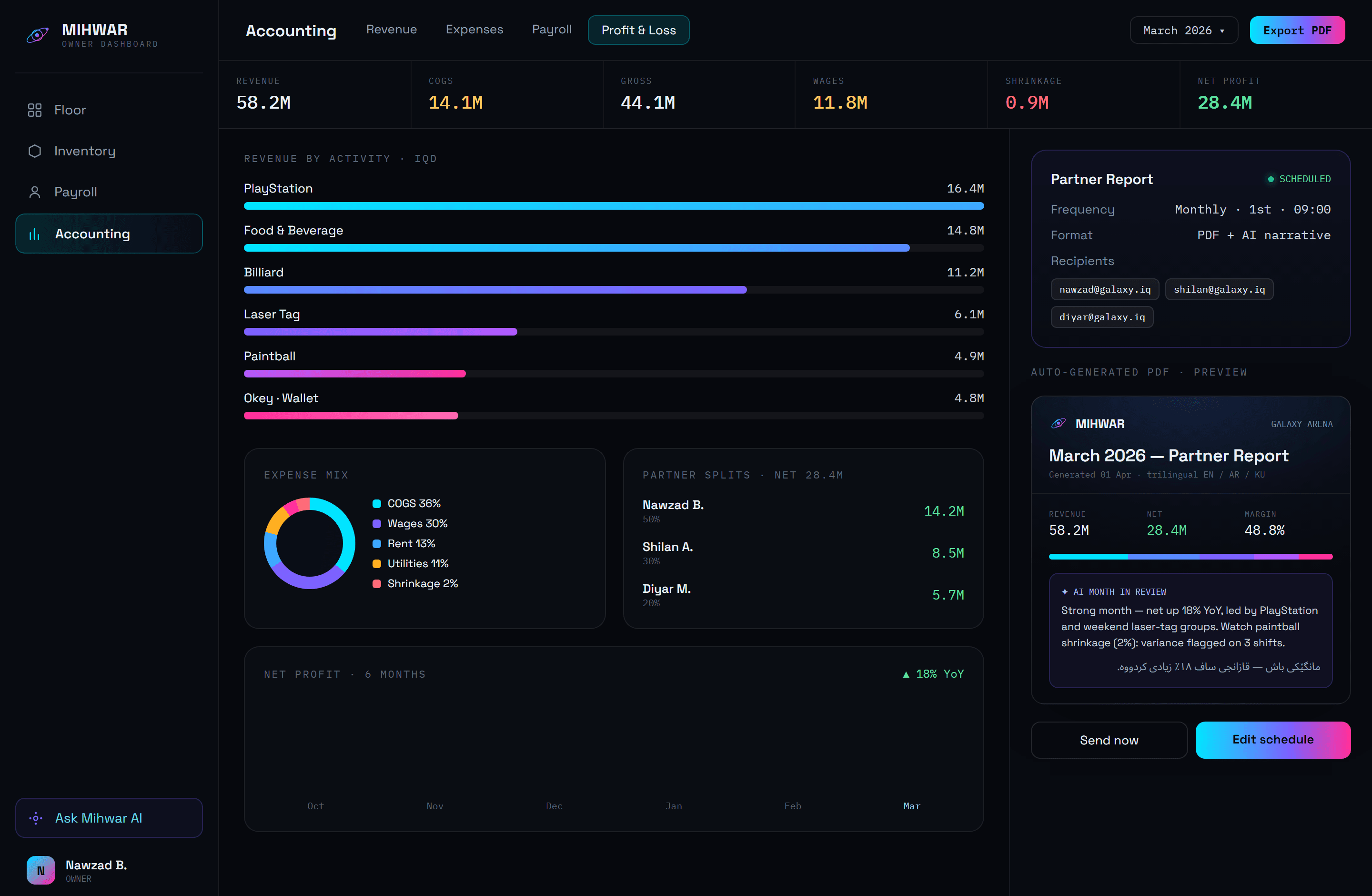Click the Galaxy Arena label in preview
This screenshot has width=1372, height=896.
point(1301,424)
